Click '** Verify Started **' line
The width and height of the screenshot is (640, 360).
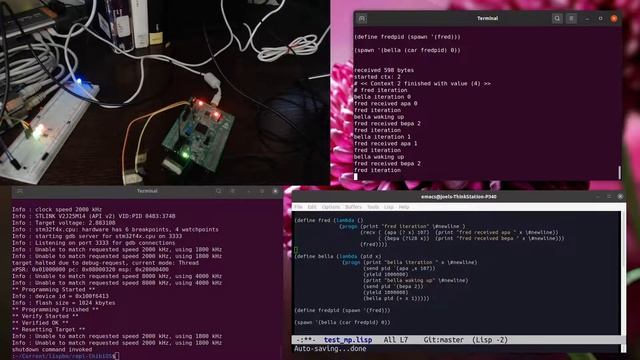click(x=45, y=316)
